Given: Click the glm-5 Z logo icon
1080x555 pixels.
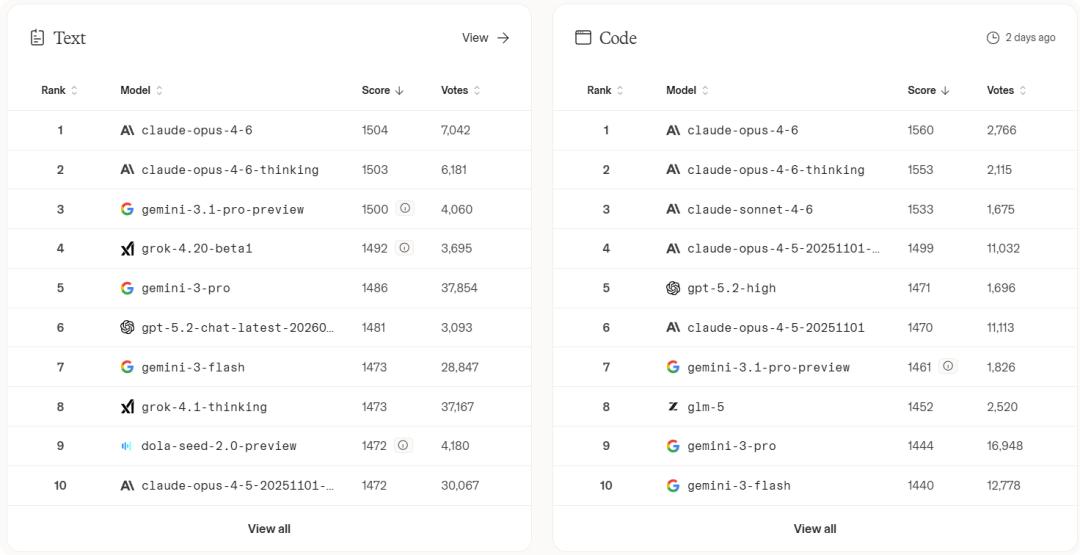Looking at the screenshot, I should coord(673,407).
